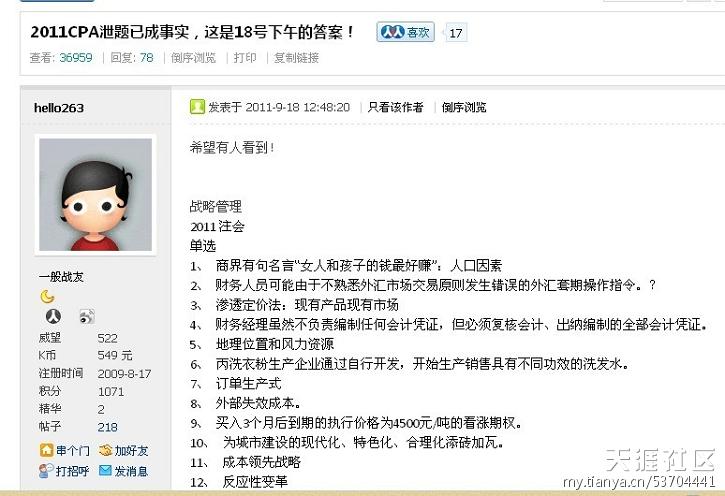Click the 打印 print link
This screenshot has height=496, width=725.
[245, 57]
